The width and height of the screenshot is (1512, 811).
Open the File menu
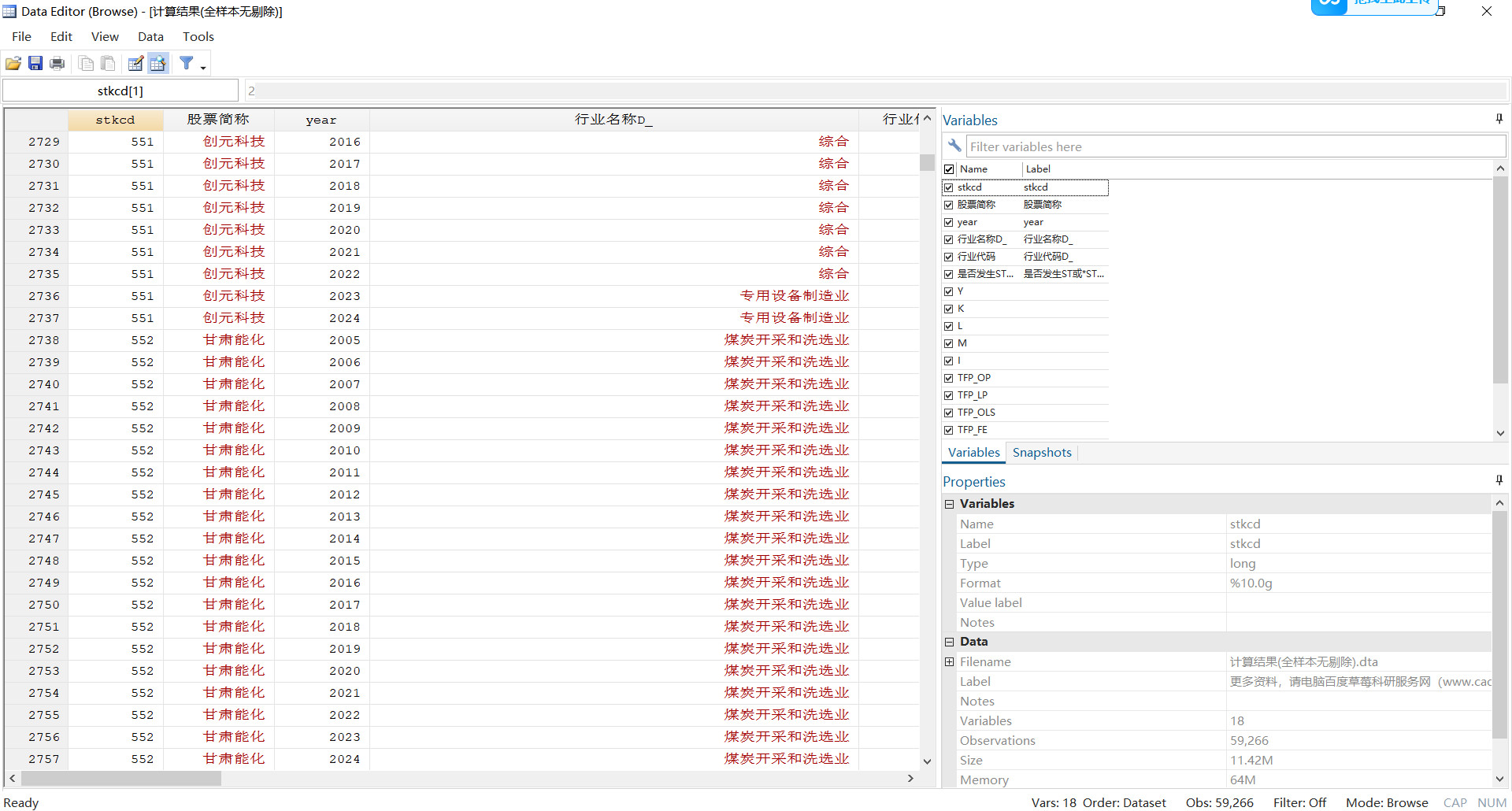point(22,36)
